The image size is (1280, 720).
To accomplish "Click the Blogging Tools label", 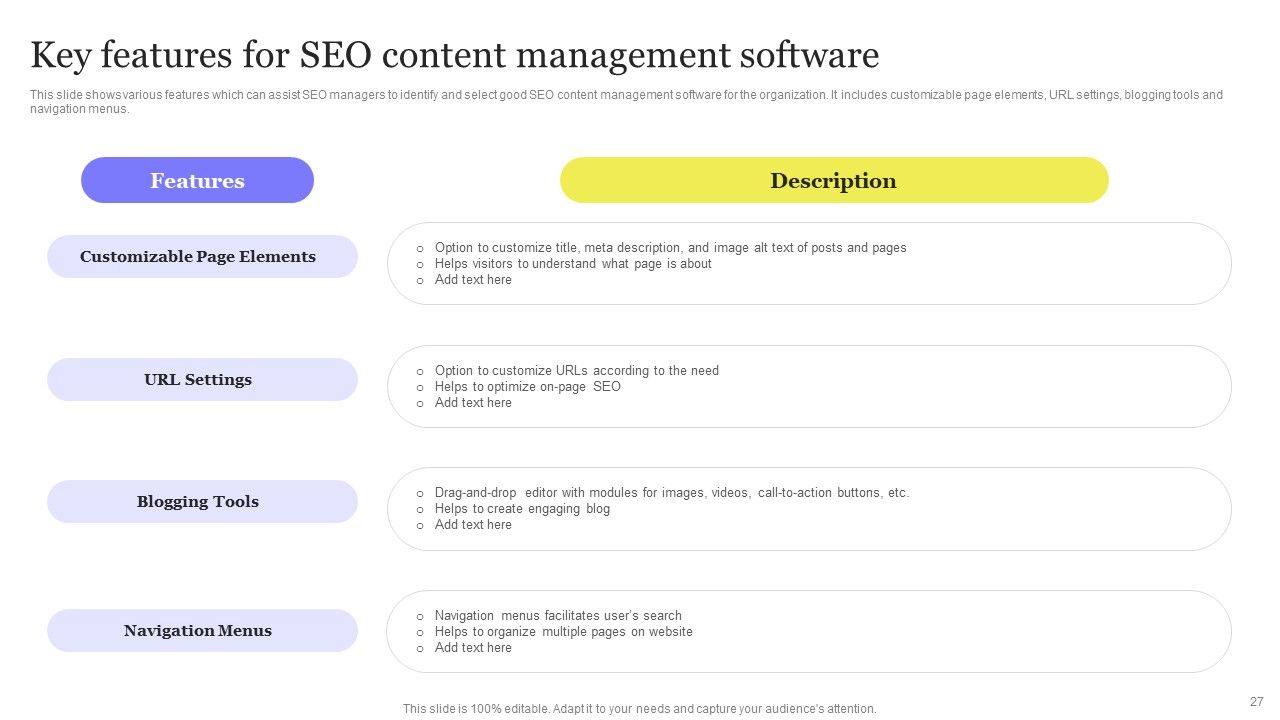I will pos(202,502).
